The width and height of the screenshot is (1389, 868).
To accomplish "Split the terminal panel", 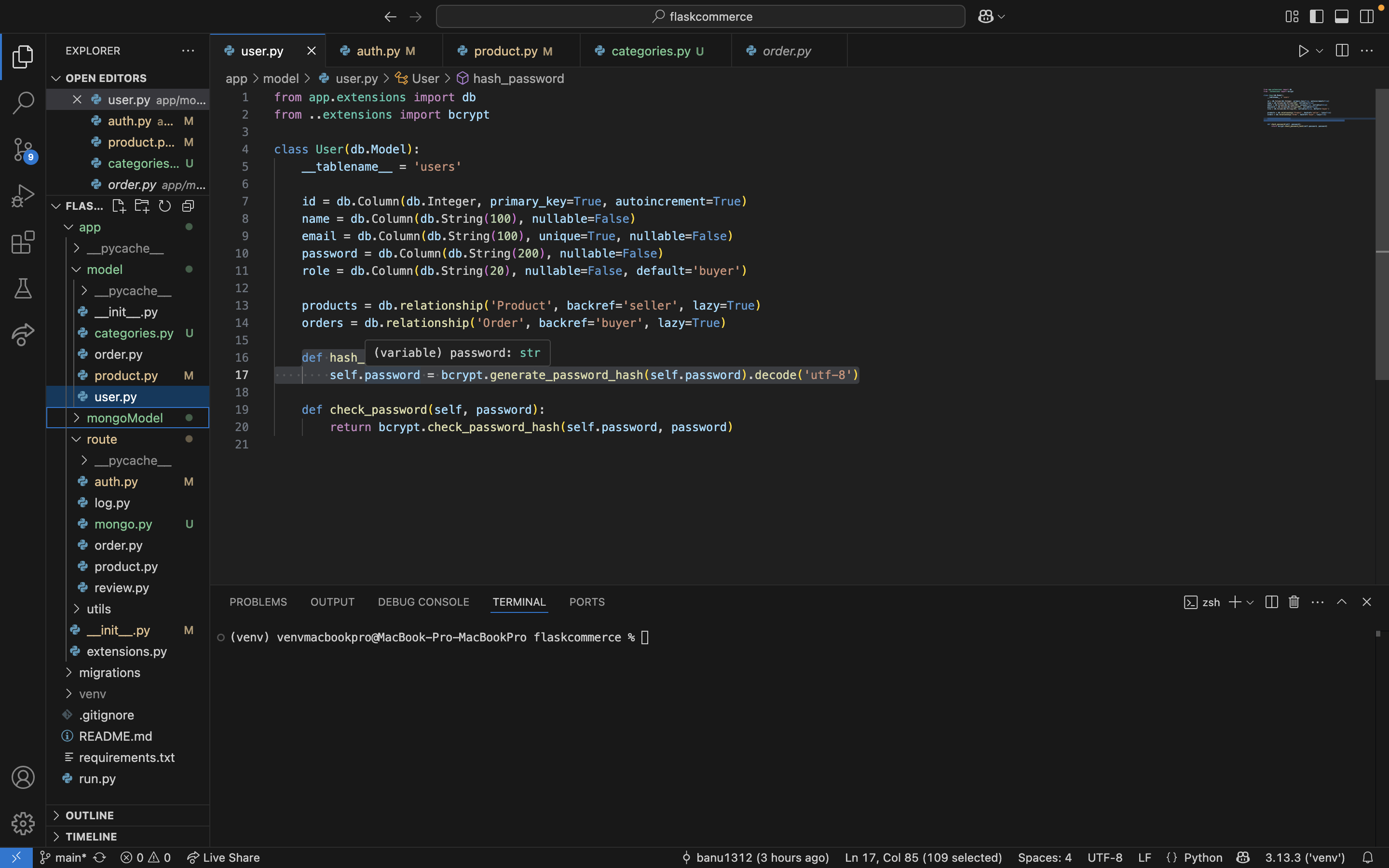I will coord(1271,602).
